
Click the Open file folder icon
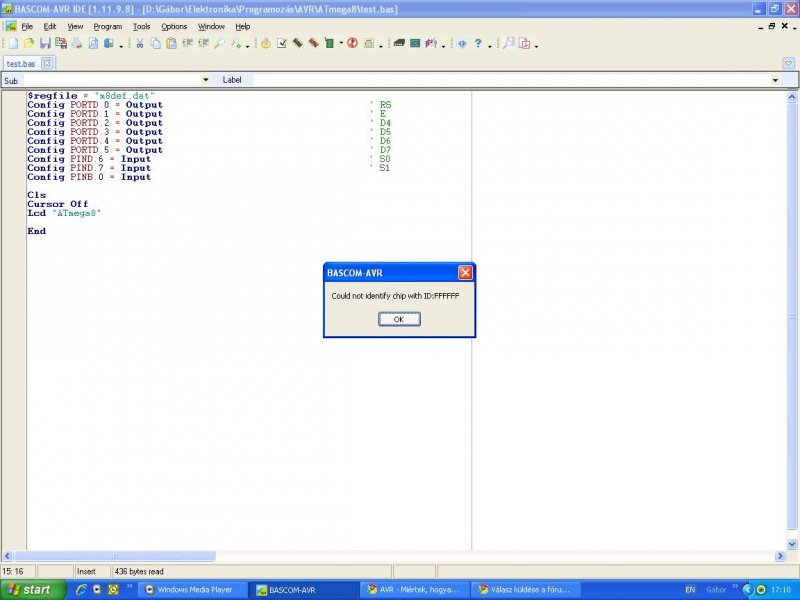click(x=29, y=43)
